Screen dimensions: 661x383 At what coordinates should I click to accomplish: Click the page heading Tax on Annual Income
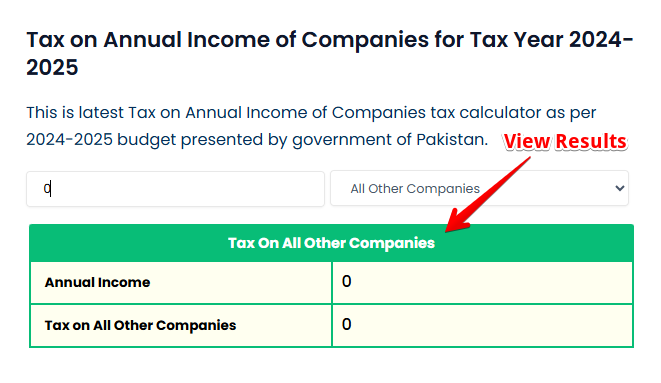[x=330, y=54]
